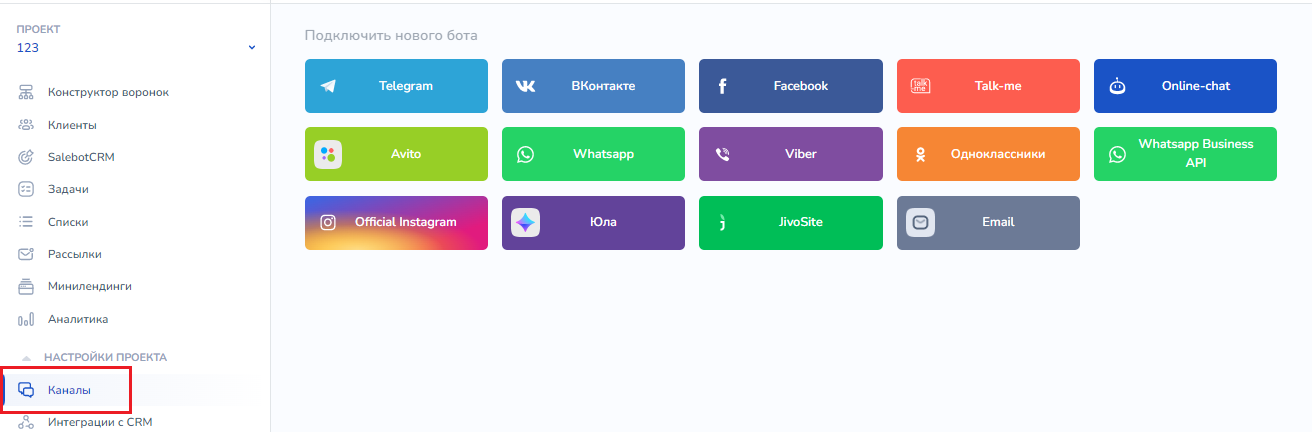This screenshot has height=432, width=1312.
Task: Click the Viber phone icon
Action: tap(723, 154)
